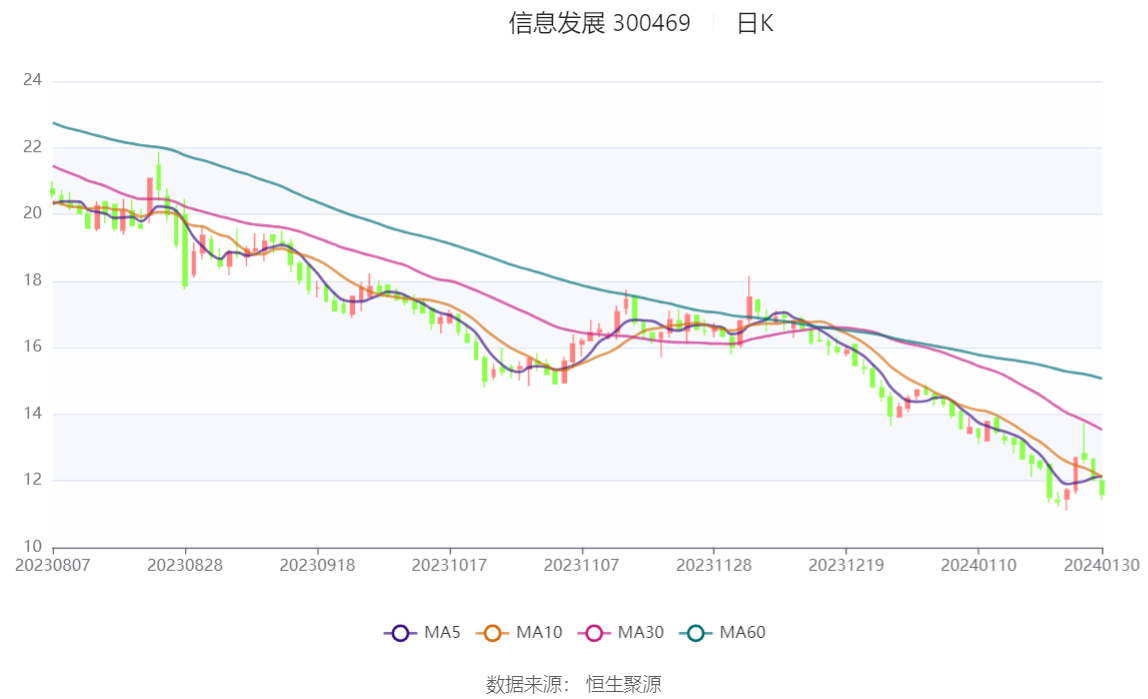The width and height of the screenshot is (1148, 699).
Task: Select the 20240130 x-axis date label
Action: pyautogui.click(x=1101, y=566)
